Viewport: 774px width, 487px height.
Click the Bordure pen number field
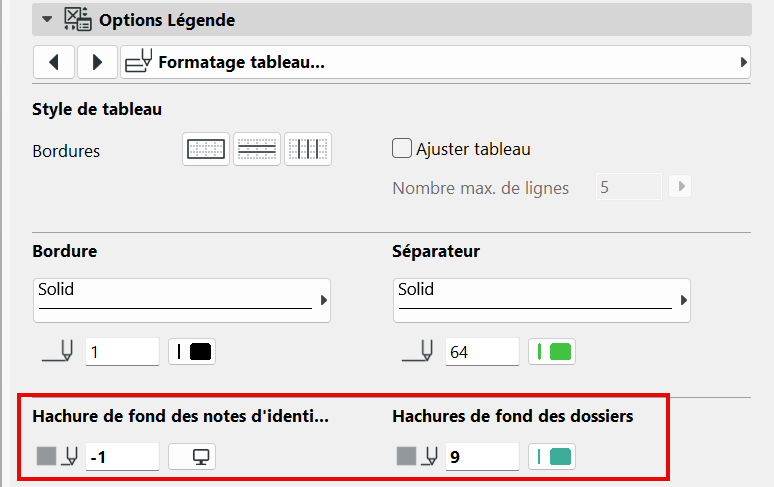pyautogui.click(x=122, y=352)
